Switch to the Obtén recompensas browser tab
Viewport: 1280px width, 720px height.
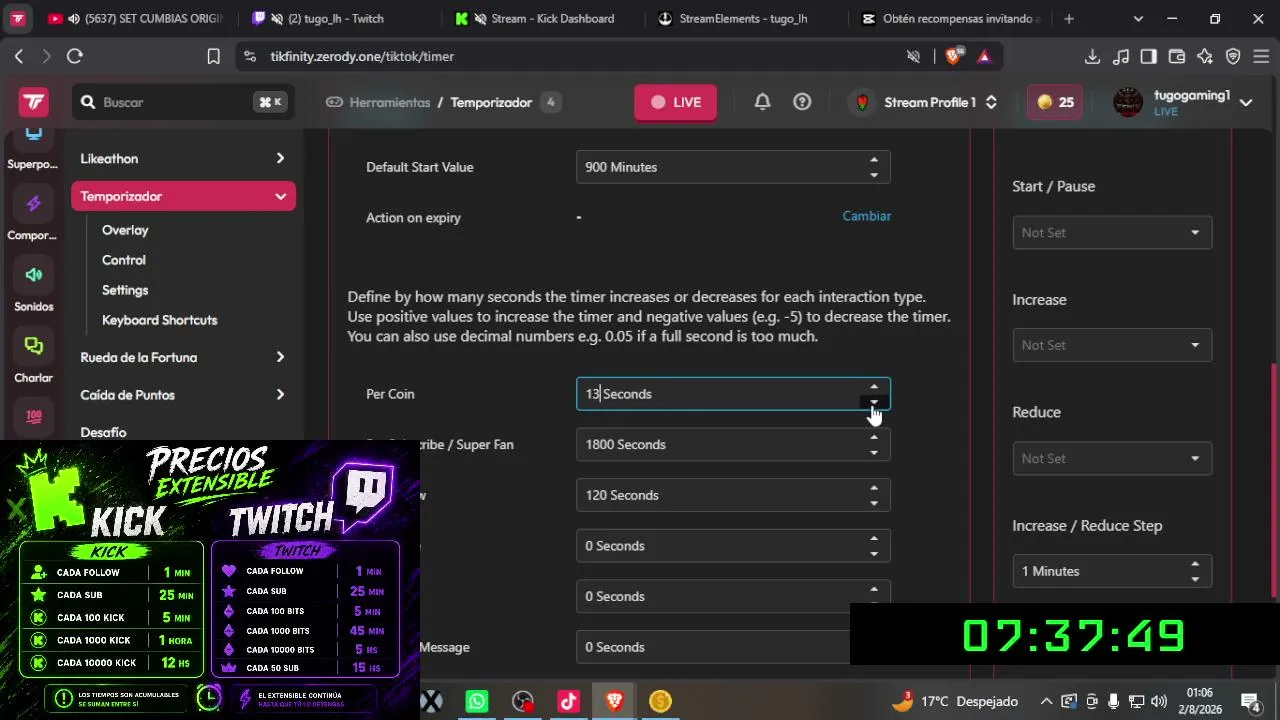point(951,18)
